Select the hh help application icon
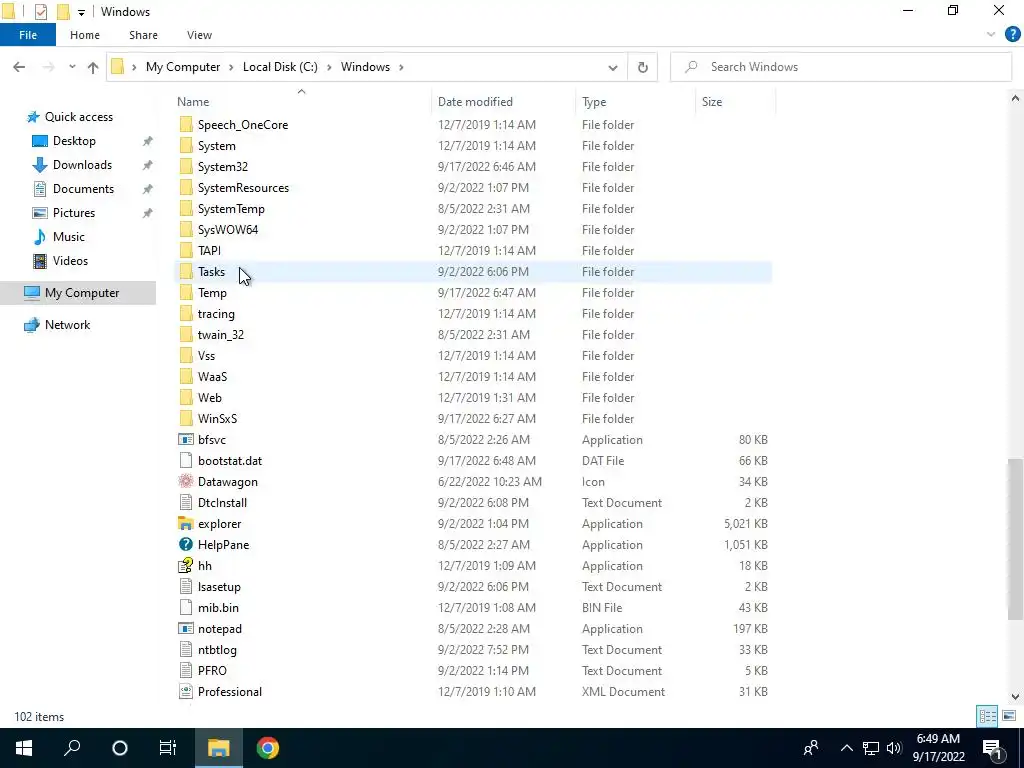The image size is (1024, 768). pos(186,566)
